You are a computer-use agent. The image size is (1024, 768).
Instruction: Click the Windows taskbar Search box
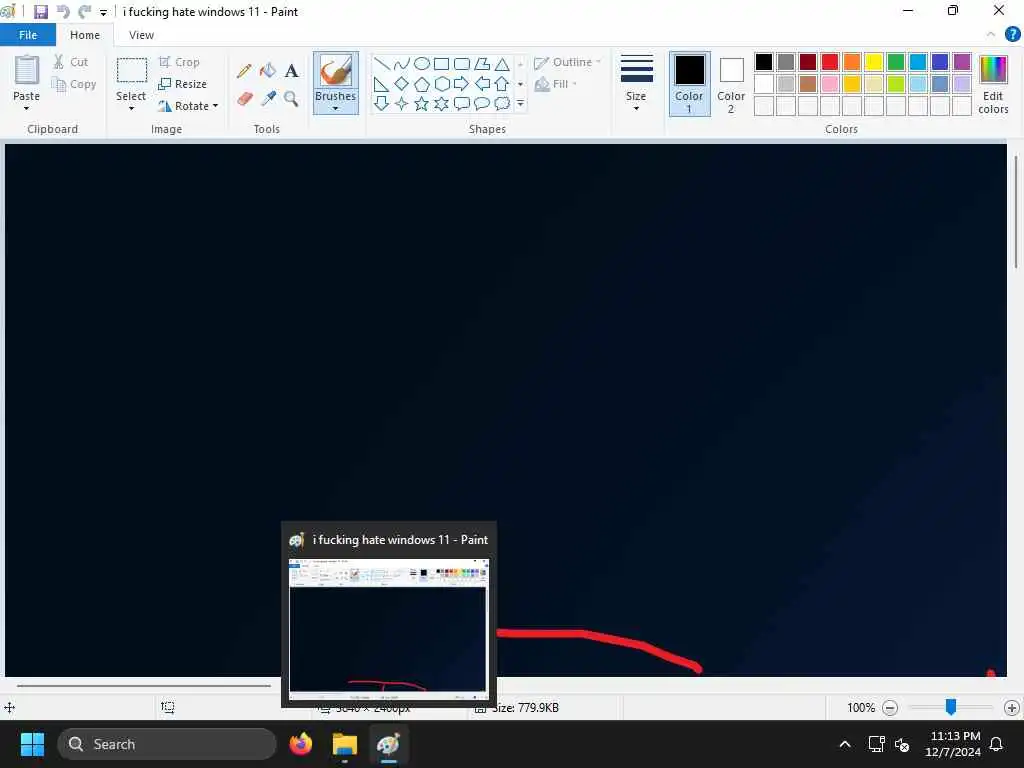pos(167,744)
